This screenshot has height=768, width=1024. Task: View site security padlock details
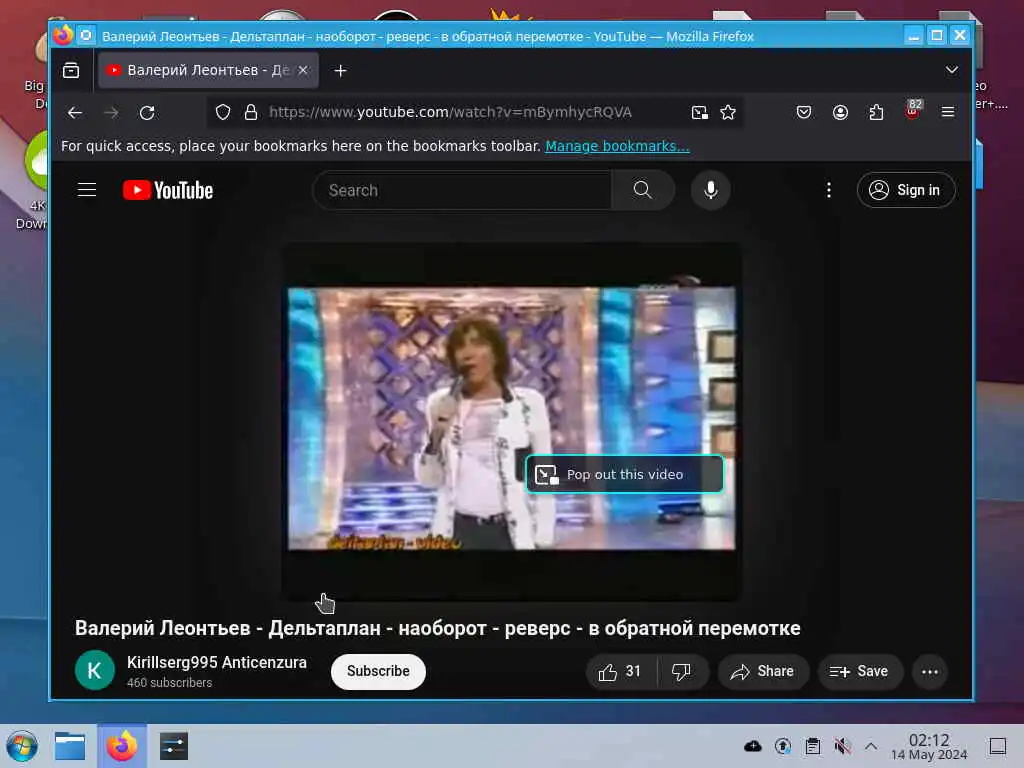click(251, 112)
